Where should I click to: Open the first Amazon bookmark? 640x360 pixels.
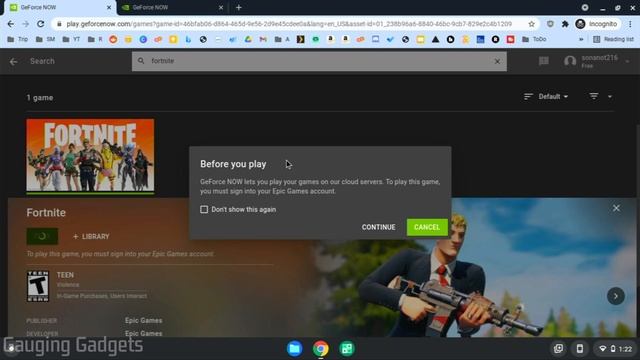click(330, 39)
